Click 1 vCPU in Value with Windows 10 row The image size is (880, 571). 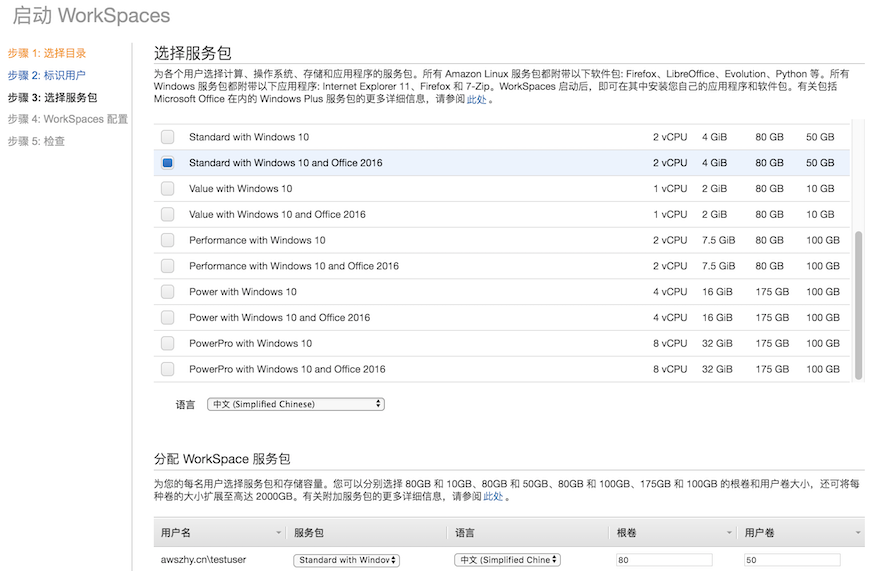pyautogui.click(x=670, y=189)
